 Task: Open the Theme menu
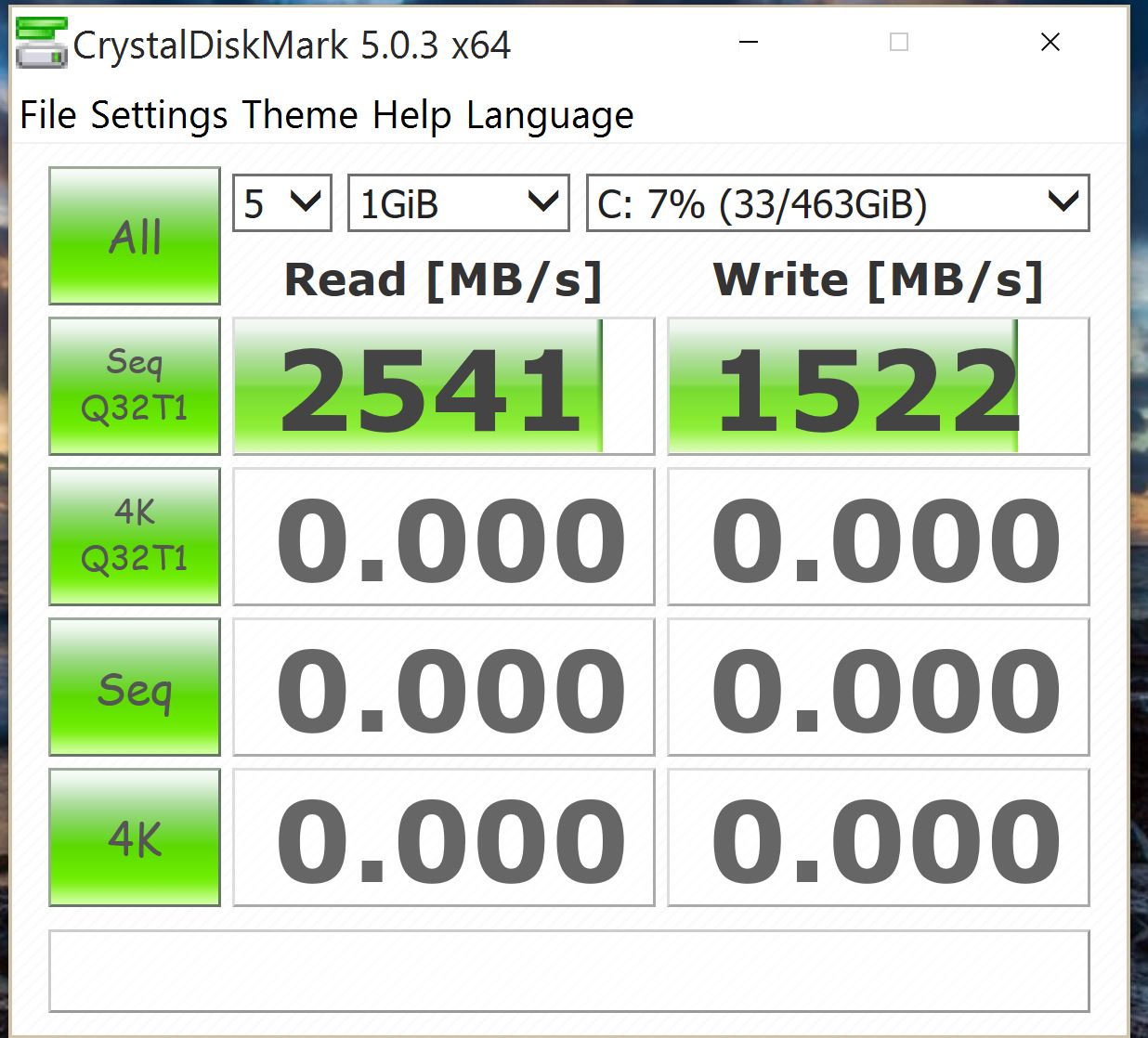click(300, 115)
